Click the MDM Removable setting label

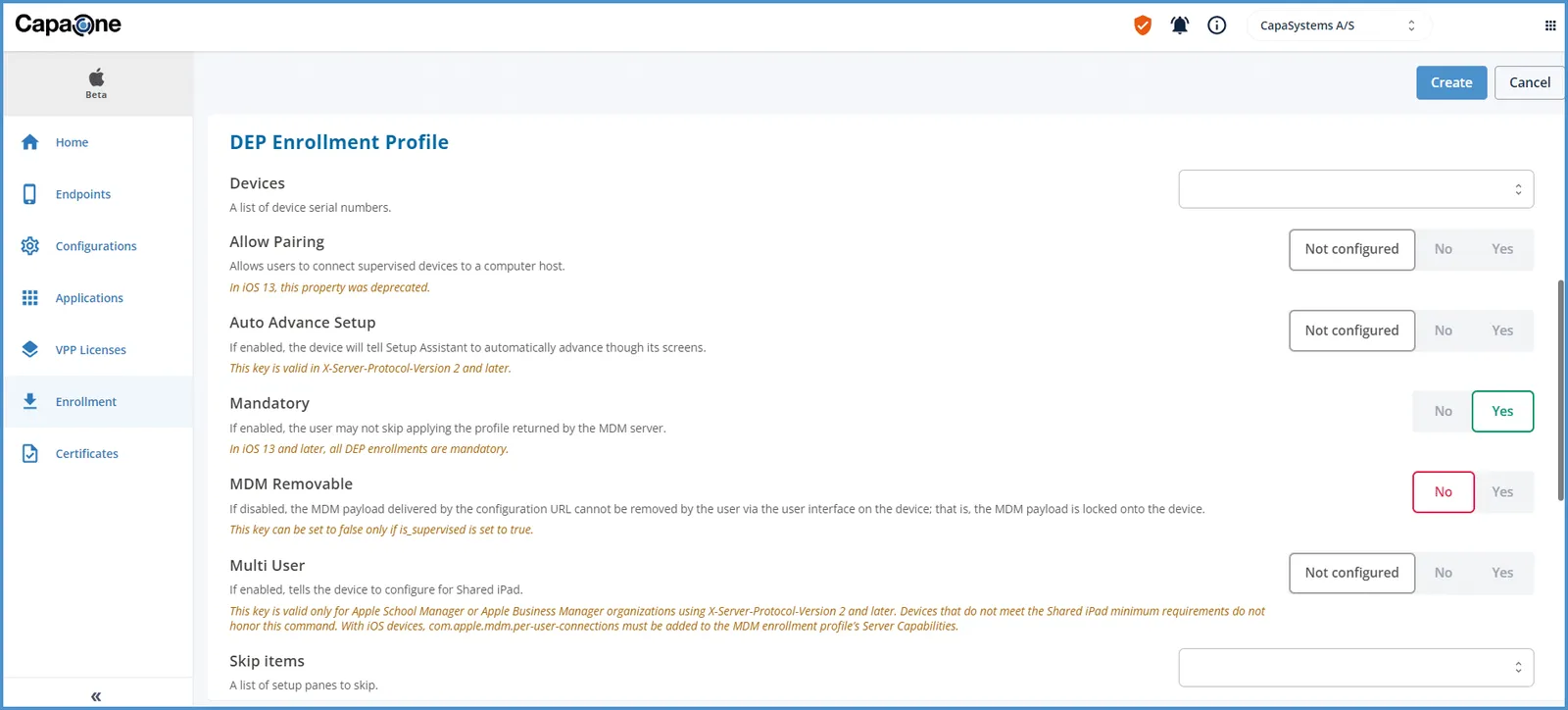[291, 483]
